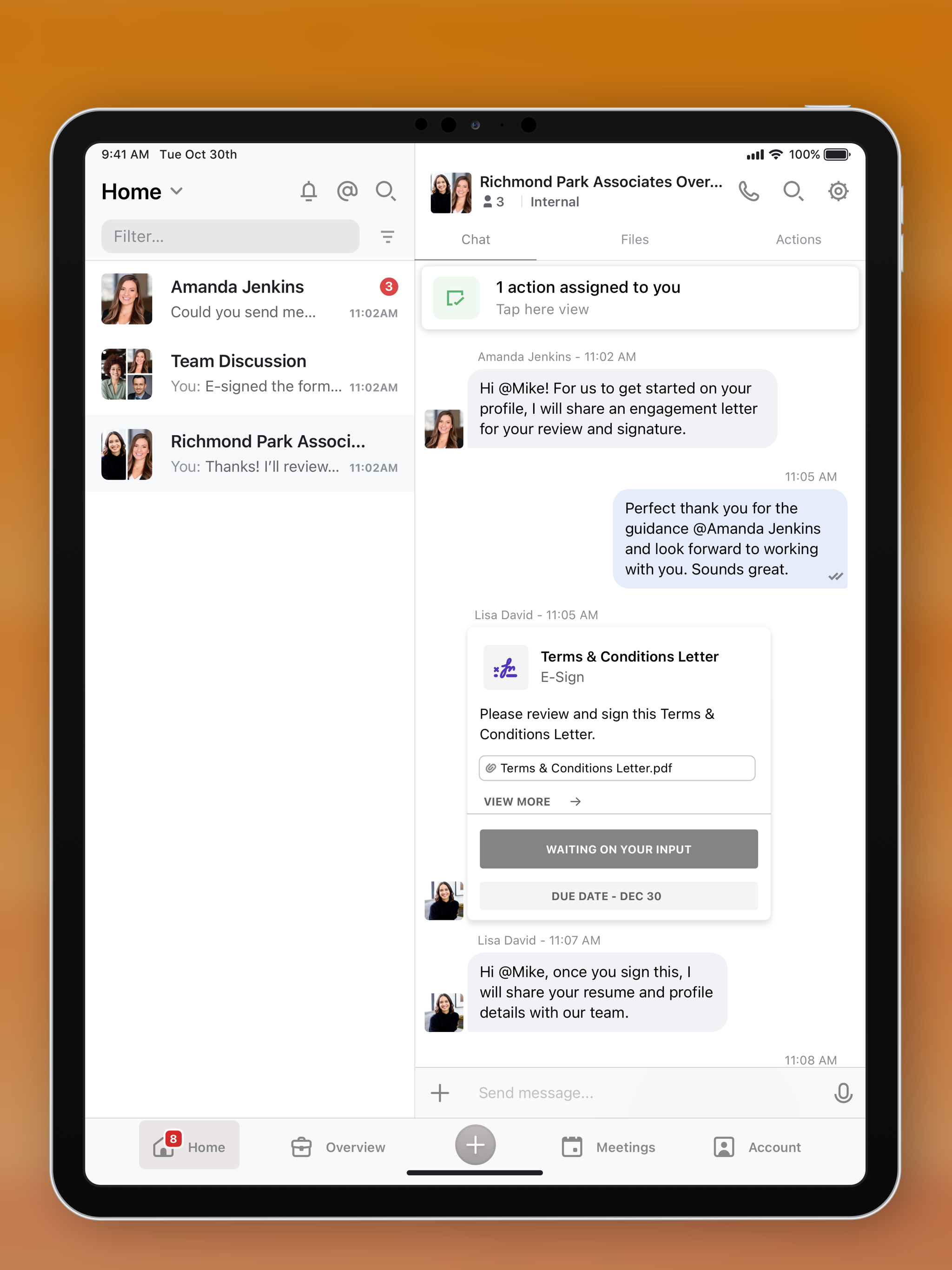Screen dimensions: 952x1270
Task: Tap the paperclip icon on the PDF attachment
Action: 491,768
